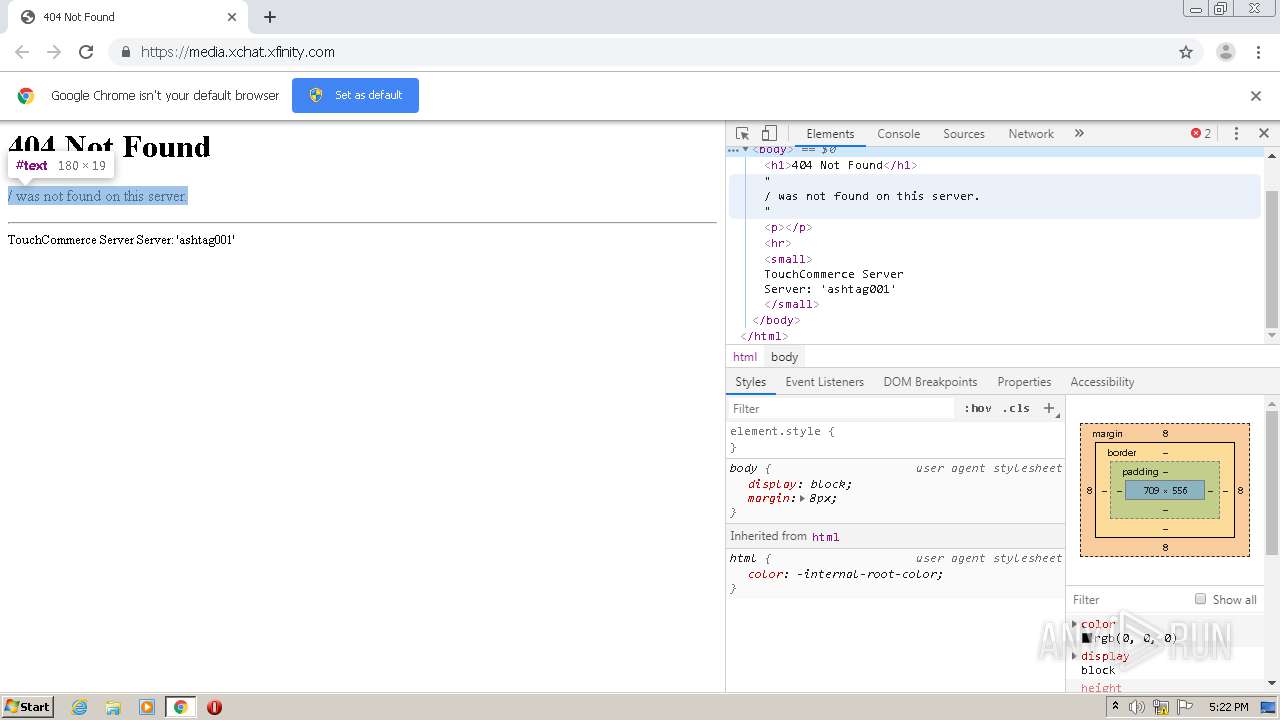The height and width of the screenshot is (720, 1280).
Task: Switch to the Console panel
Action: click(898, 134)
